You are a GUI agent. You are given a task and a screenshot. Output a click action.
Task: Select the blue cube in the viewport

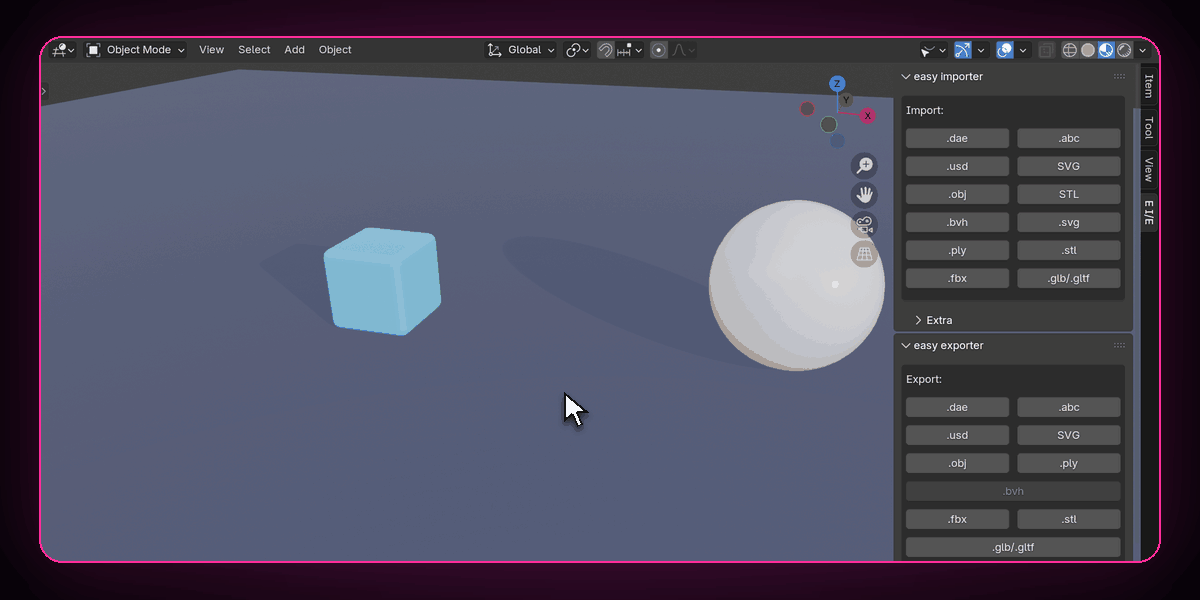click(382, 282)
